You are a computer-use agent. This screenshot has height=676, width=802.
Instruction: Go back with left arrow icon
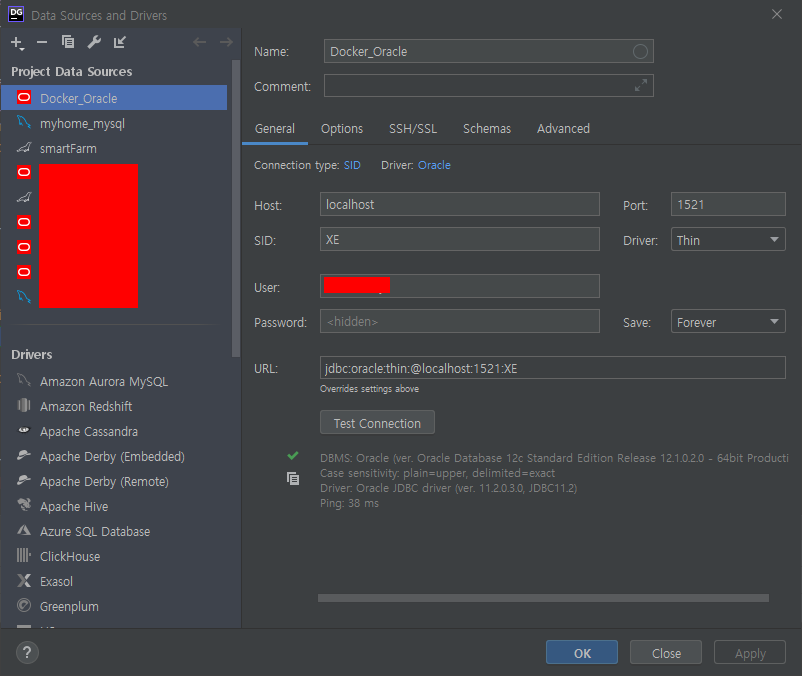(x=199, y=42)
